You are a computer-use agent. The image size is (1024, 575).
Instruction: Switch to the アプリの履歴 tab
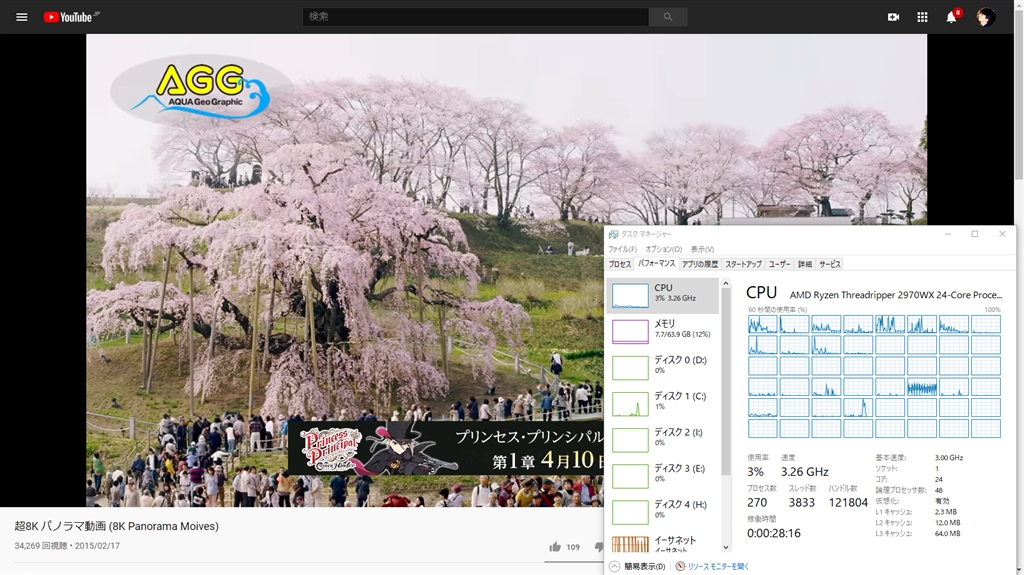tap(700, 264)
